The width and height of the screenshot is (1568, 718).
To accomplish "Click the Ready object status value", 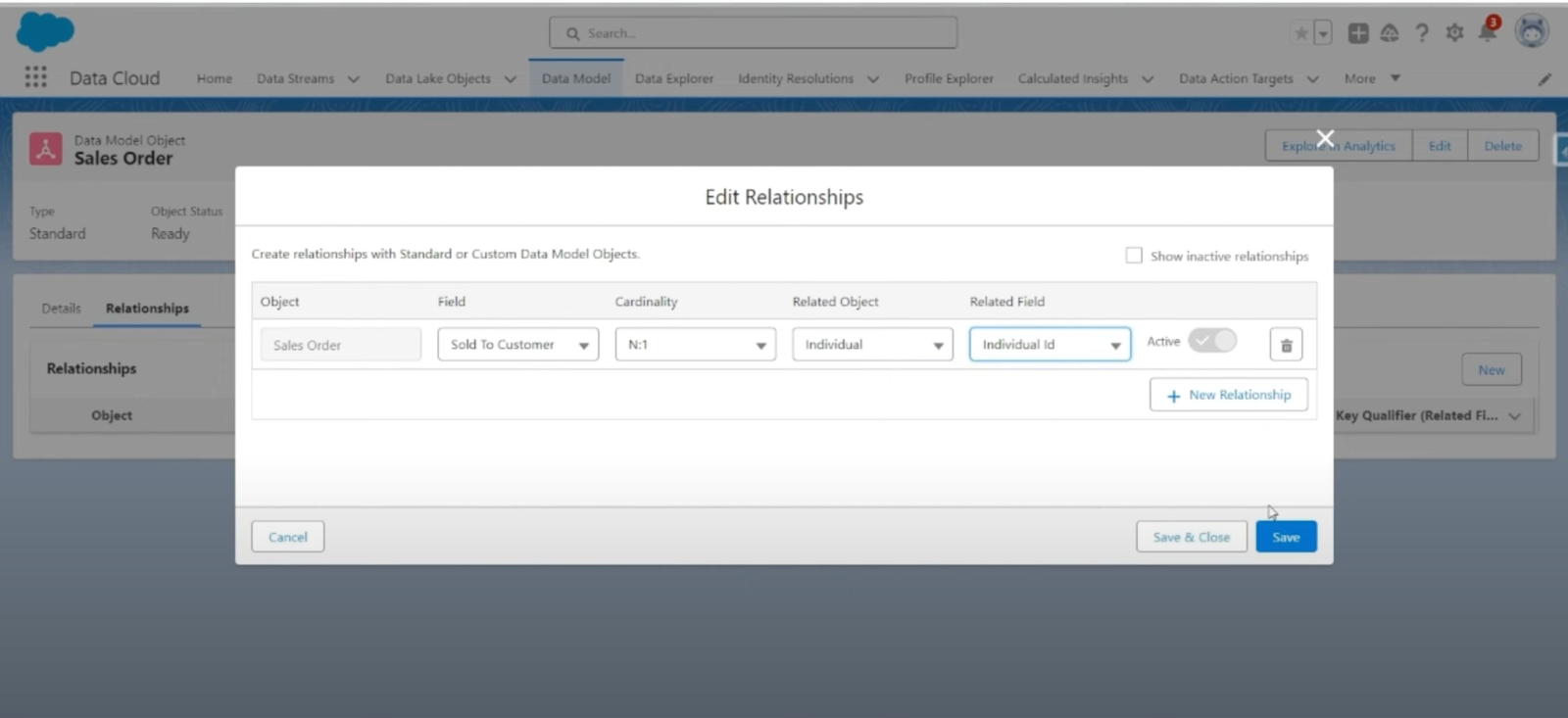I will click(171, 234).
